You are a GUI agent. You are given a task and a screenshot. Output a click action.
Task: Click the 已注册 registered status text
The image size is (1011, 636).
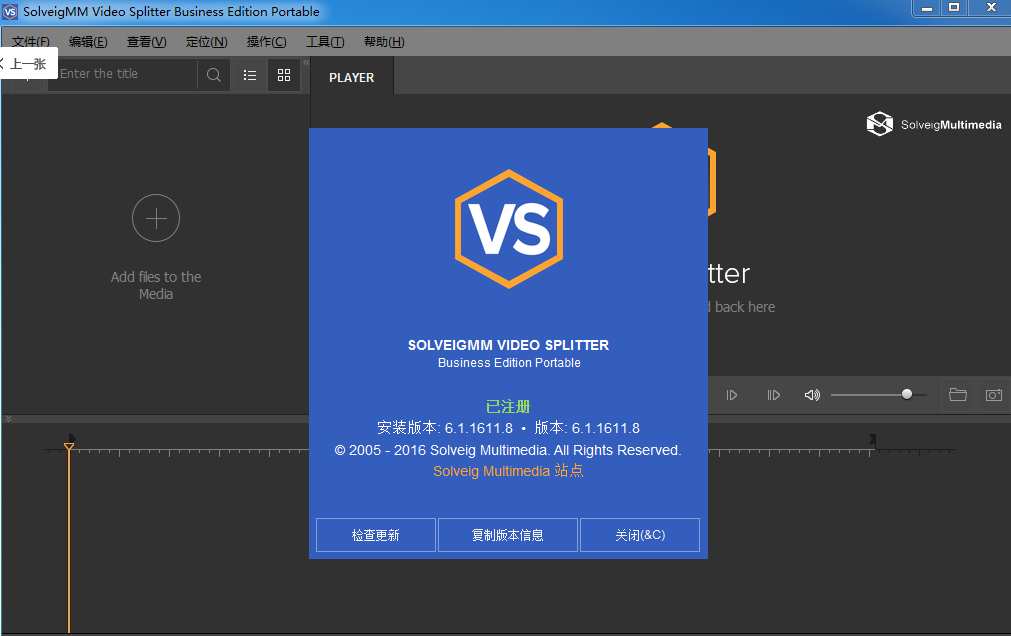coord(508,406)
